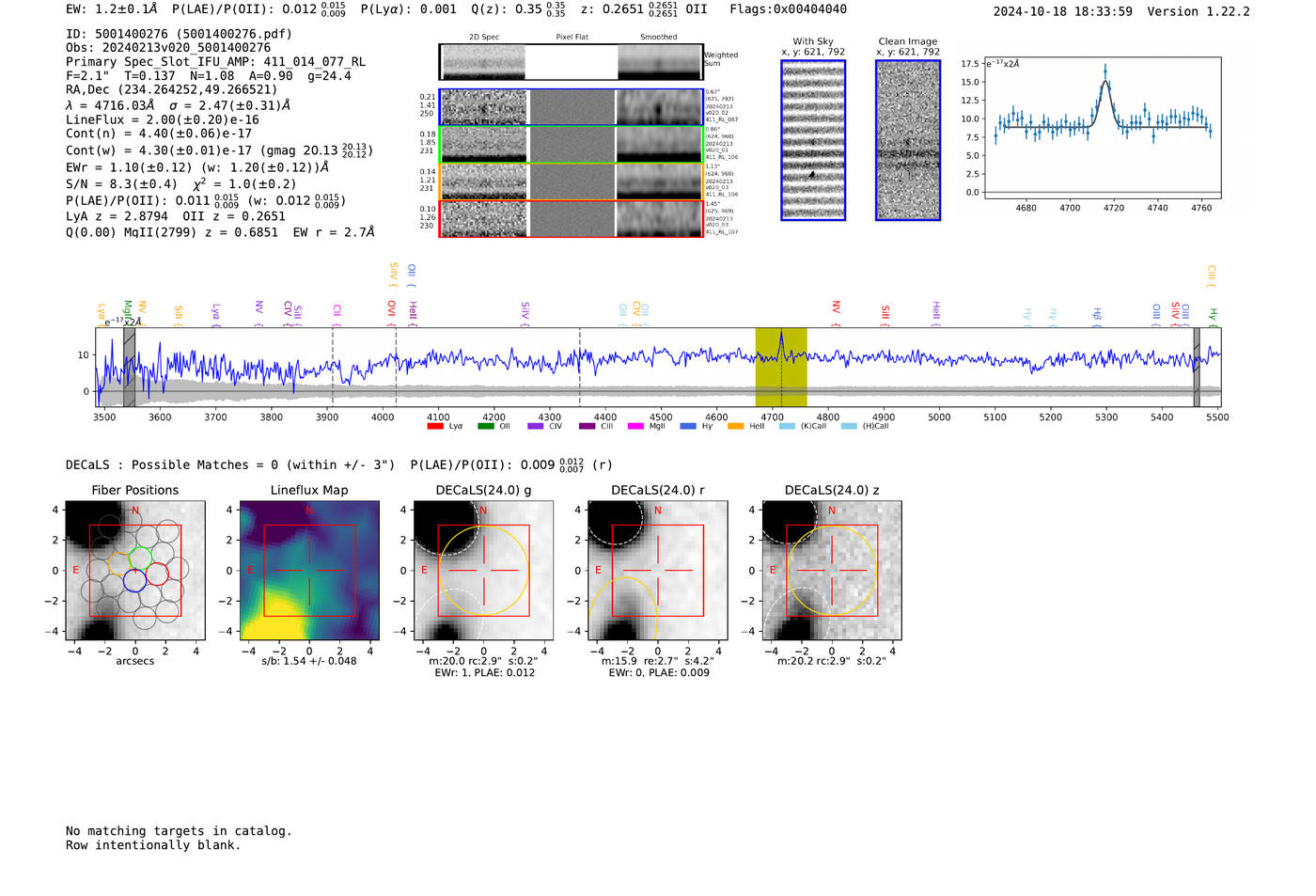Click the 'EW: 1.2±0.1Å' header value

click(112, 9)
